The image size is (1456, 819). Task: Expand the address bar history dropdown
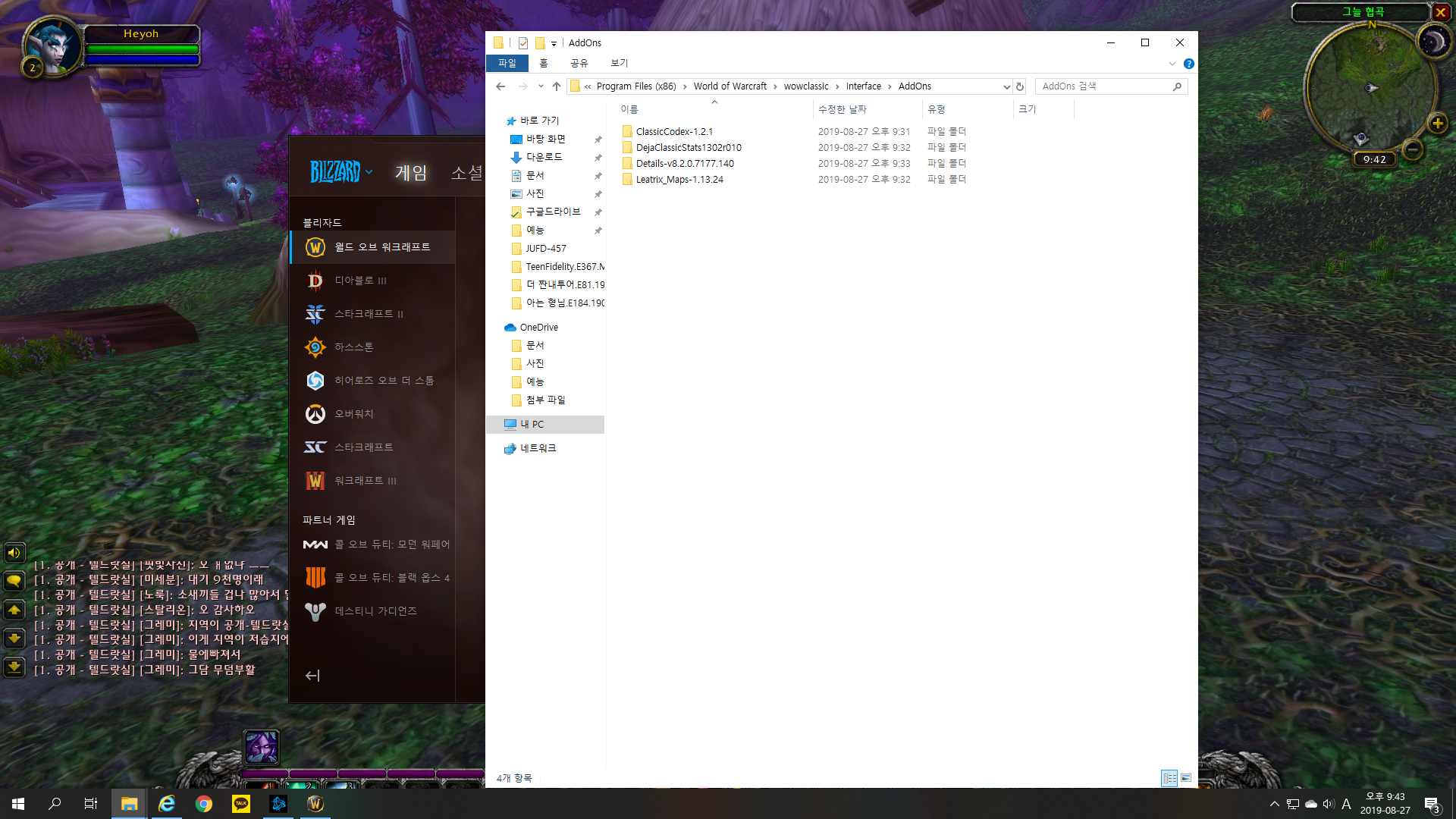1006,86
